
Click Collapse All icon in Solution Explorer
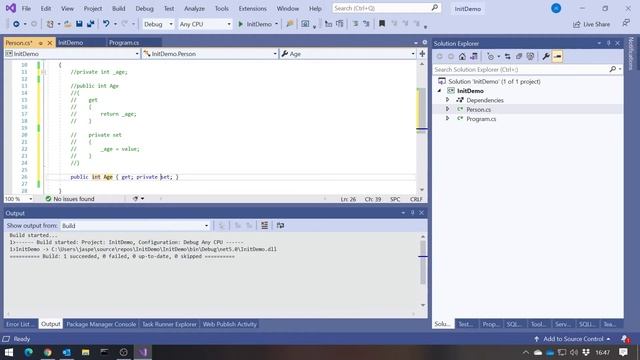pyautogui.click(x=519, y=57)
